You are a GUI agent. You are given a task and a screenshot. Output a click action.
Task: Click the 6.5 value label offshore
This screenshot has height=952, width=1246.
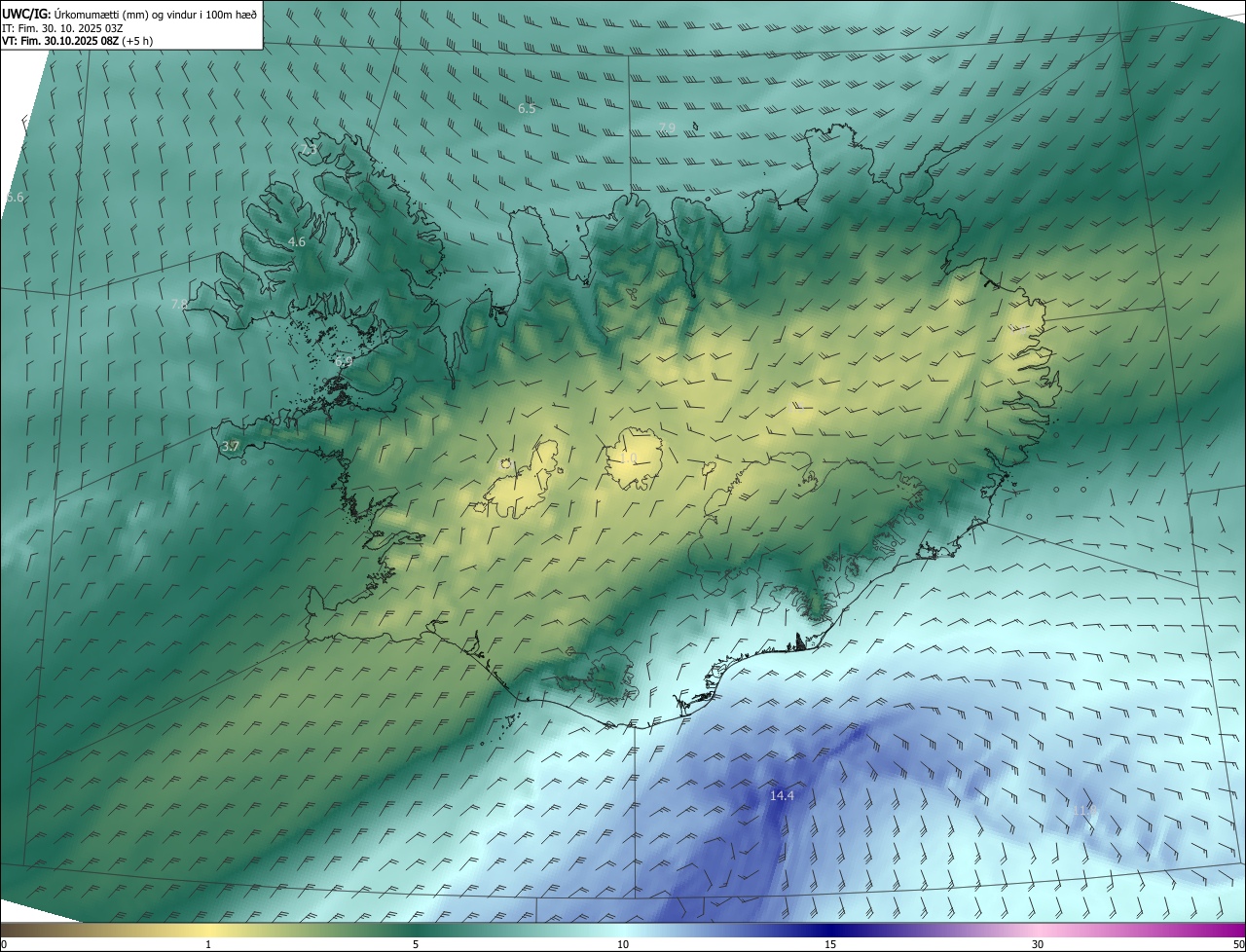(527, 109)
